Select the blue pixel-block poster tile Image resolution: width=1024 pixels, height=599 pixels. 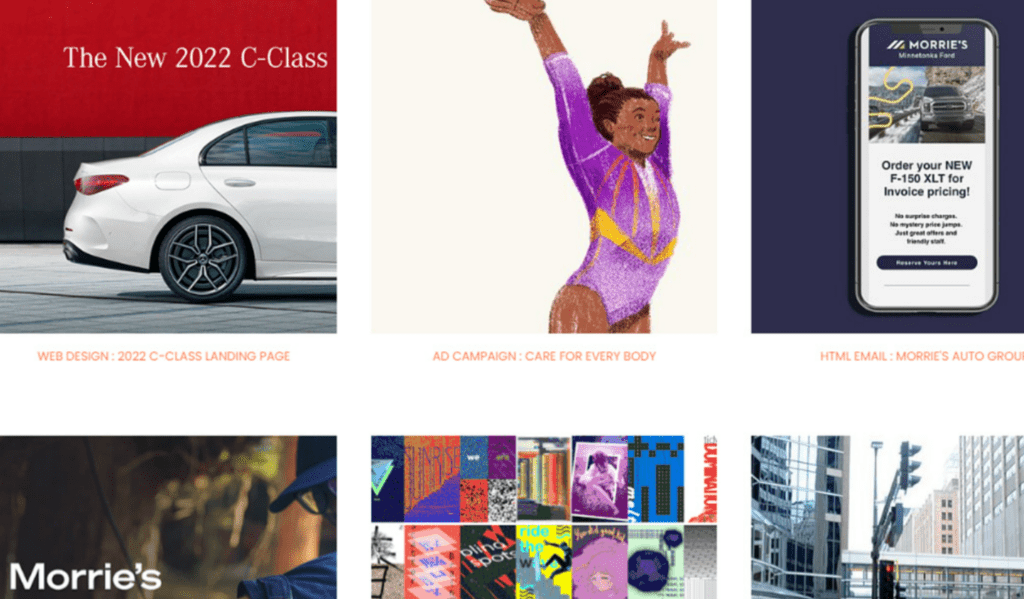[x=656, y=479]
